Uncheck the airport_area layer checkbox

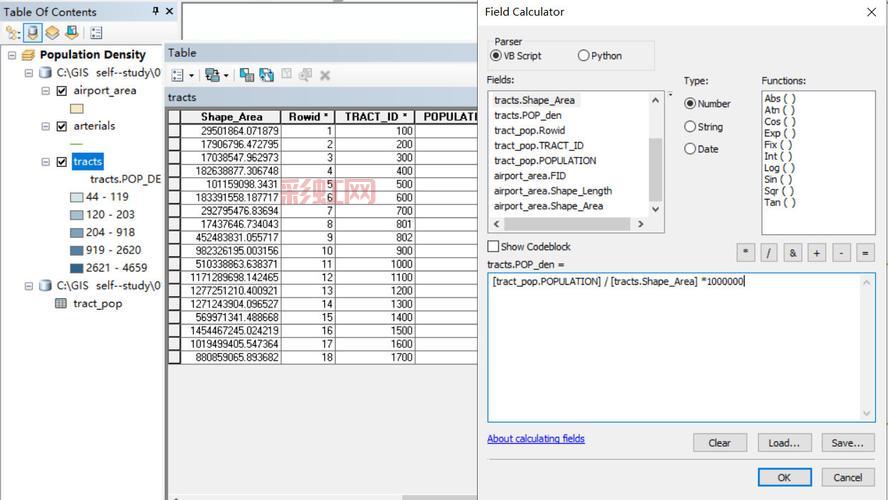[x=62, y=91]
